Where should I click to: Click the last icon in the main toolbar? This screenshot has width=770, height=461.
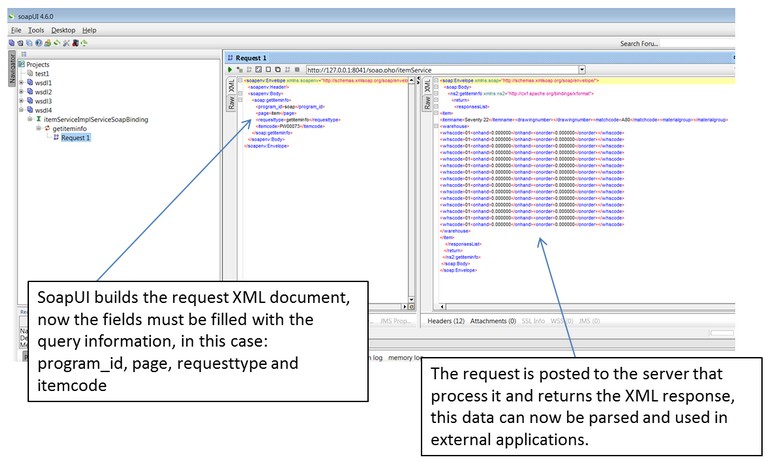82,44
